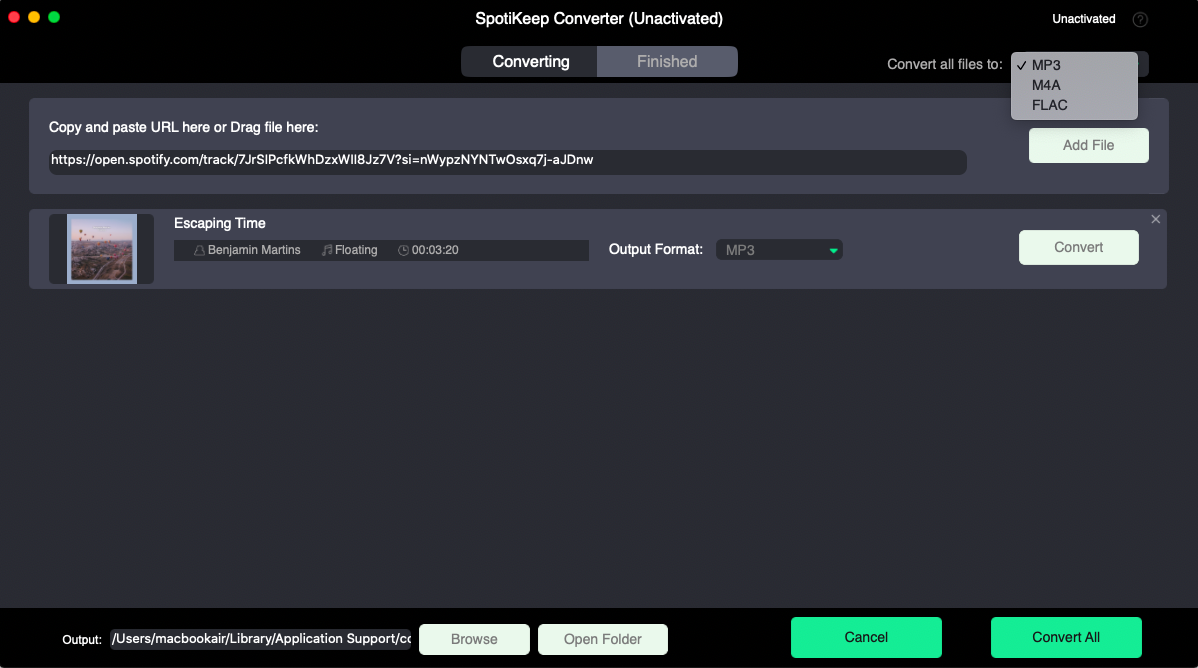The image size is (1198, 668).
Task: Click the Convert button for Escaping Time
Action: click(x=1078, y=247)
